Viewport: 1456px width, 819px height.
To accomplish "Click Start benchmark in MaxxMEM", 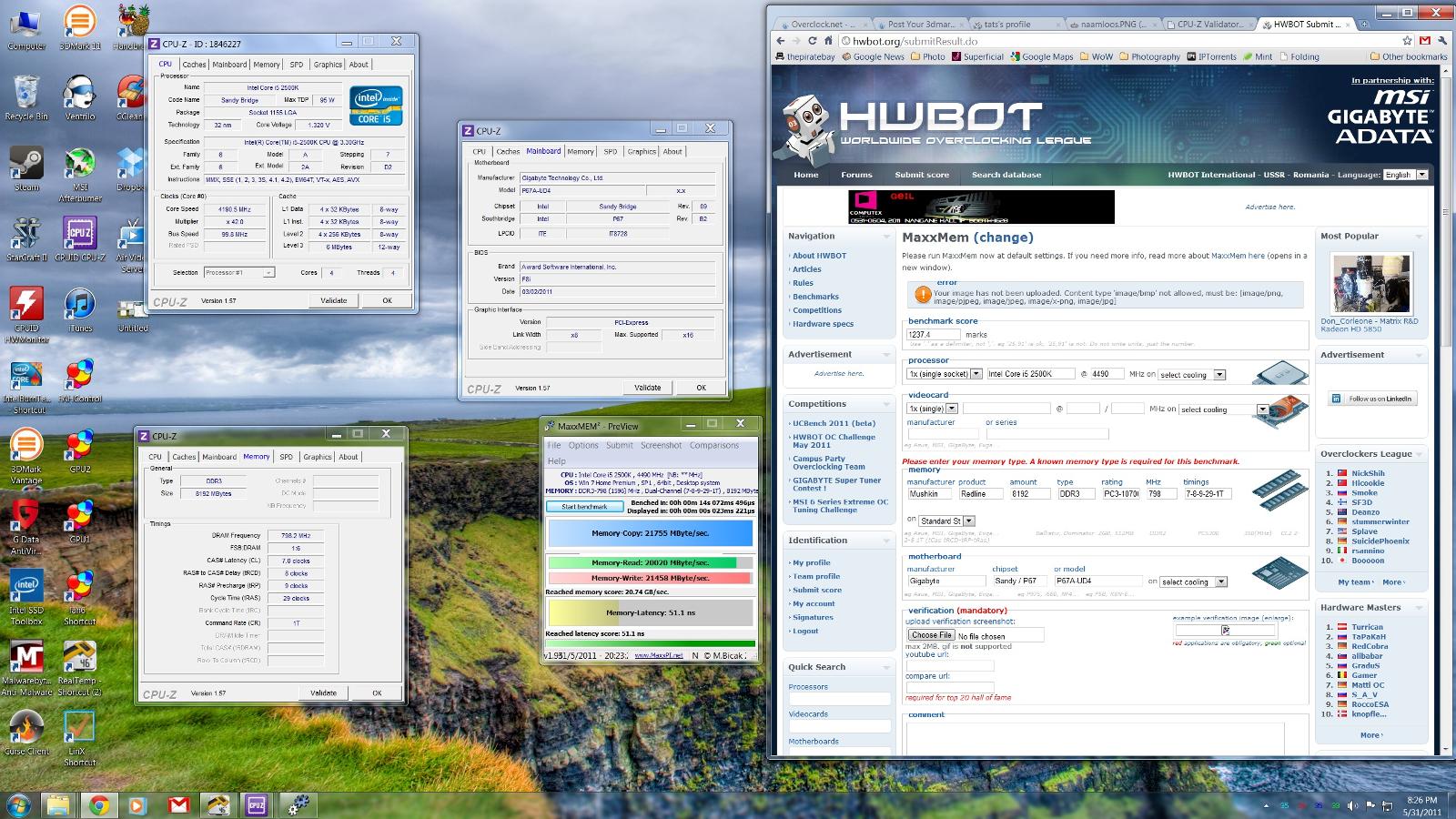I will [584, 507].
